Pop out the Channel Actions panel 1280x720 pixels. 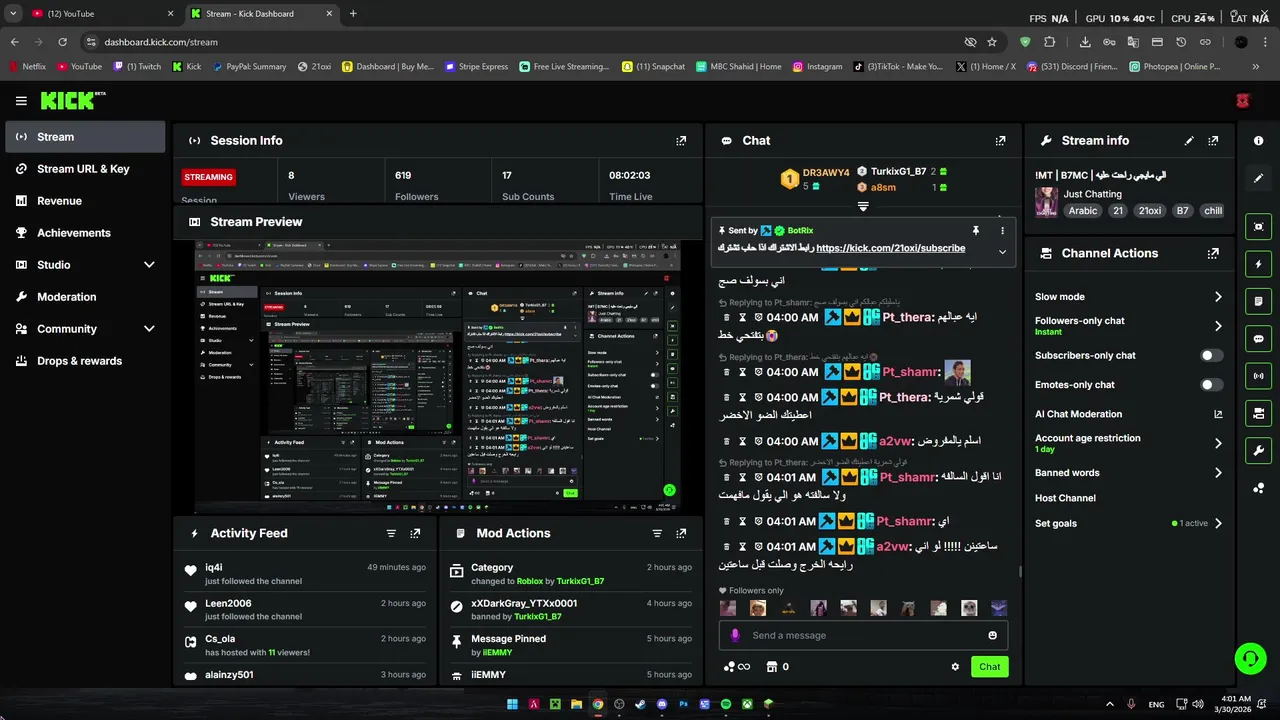pyautogui.click(x=1213, y=254)
